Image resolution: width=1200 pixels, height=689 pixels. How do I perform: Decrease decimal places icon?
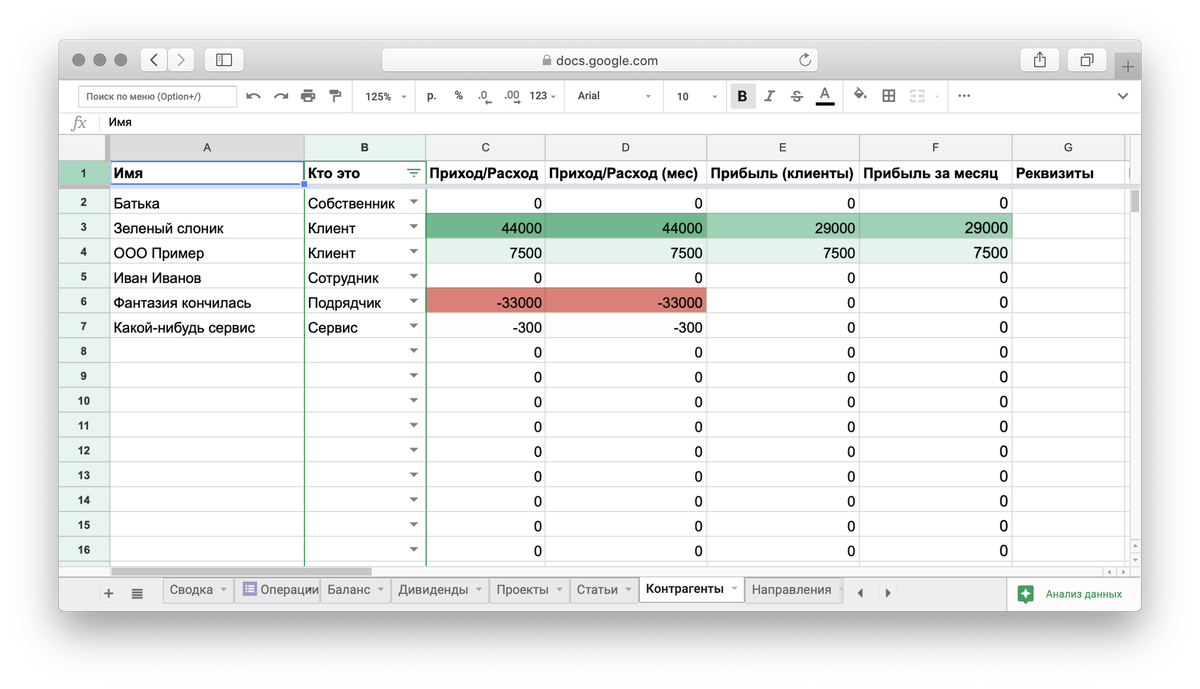coord(485,96)
